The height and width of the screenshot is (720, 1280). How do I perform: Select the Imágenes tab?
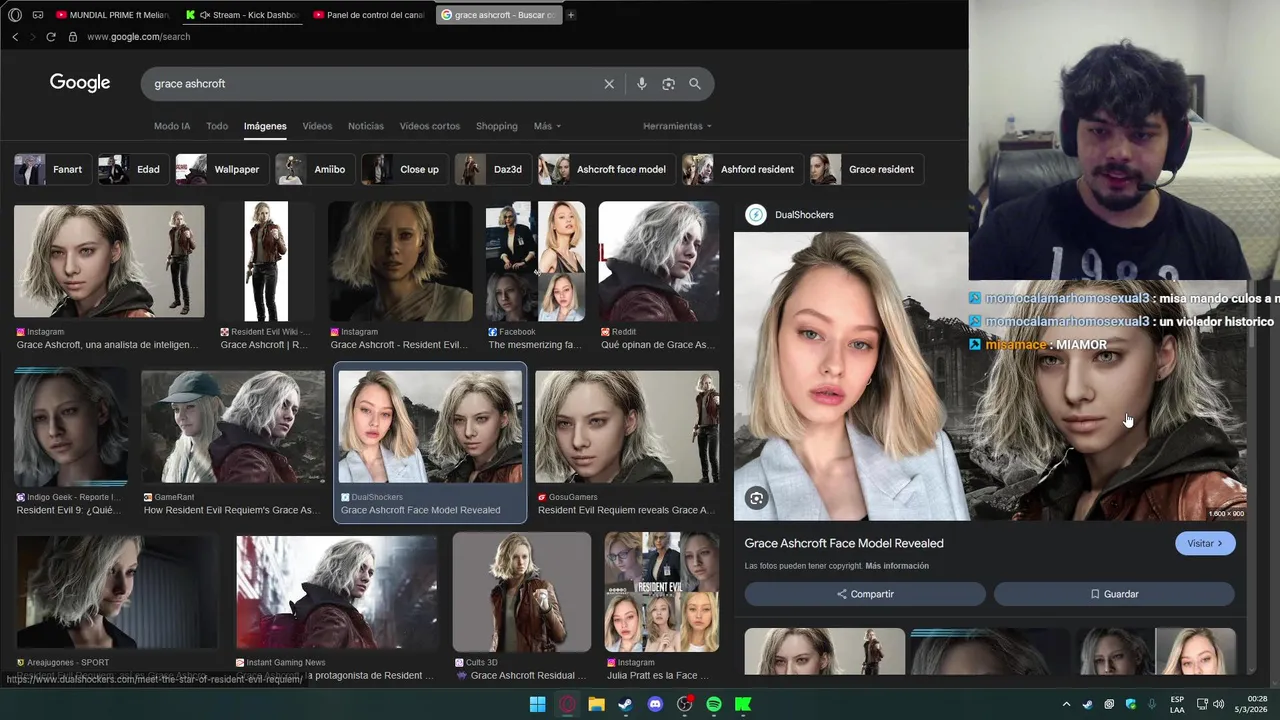click(x=265, y=126)
